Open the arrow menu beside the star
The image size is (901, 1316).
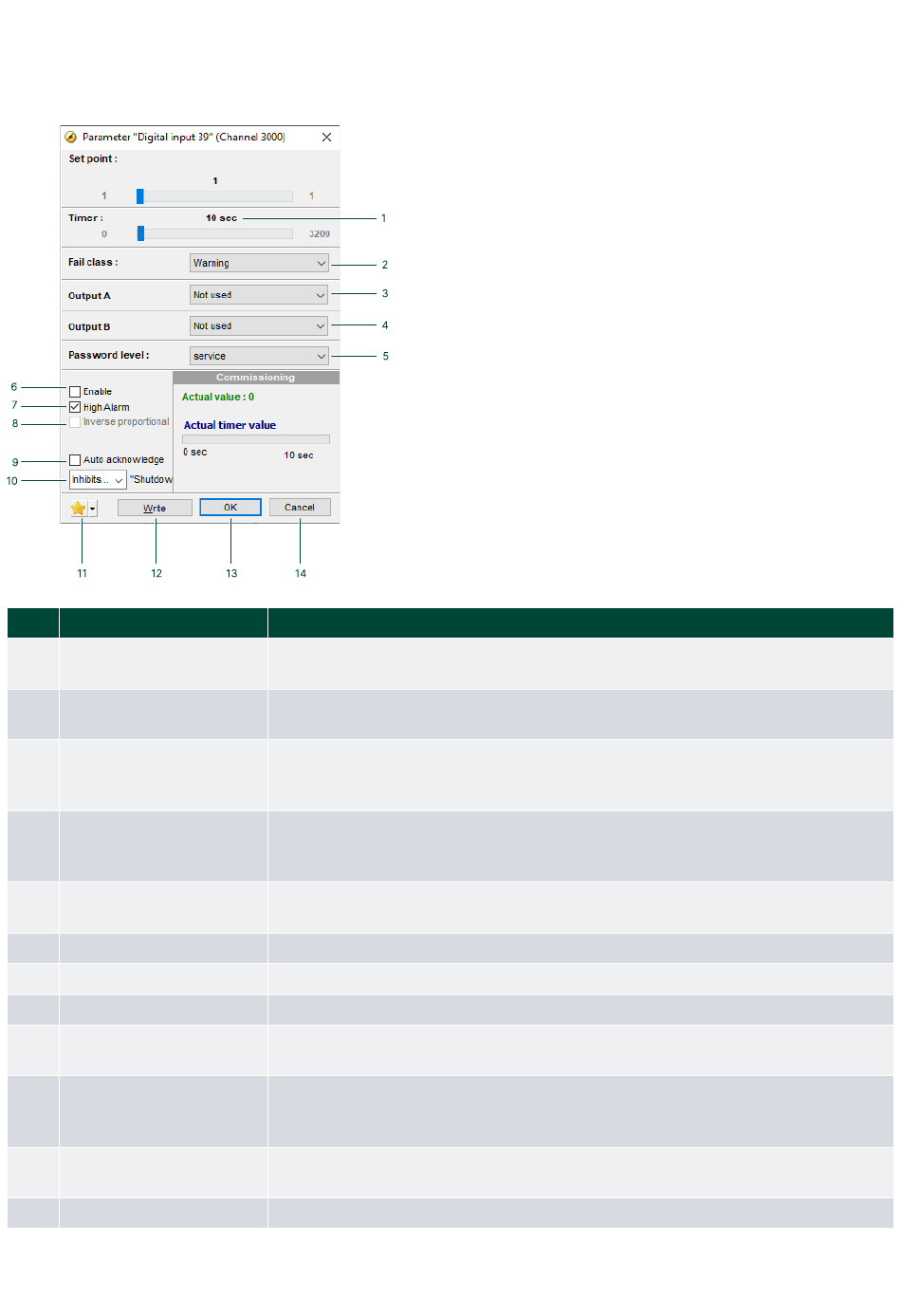click(92, 509)
